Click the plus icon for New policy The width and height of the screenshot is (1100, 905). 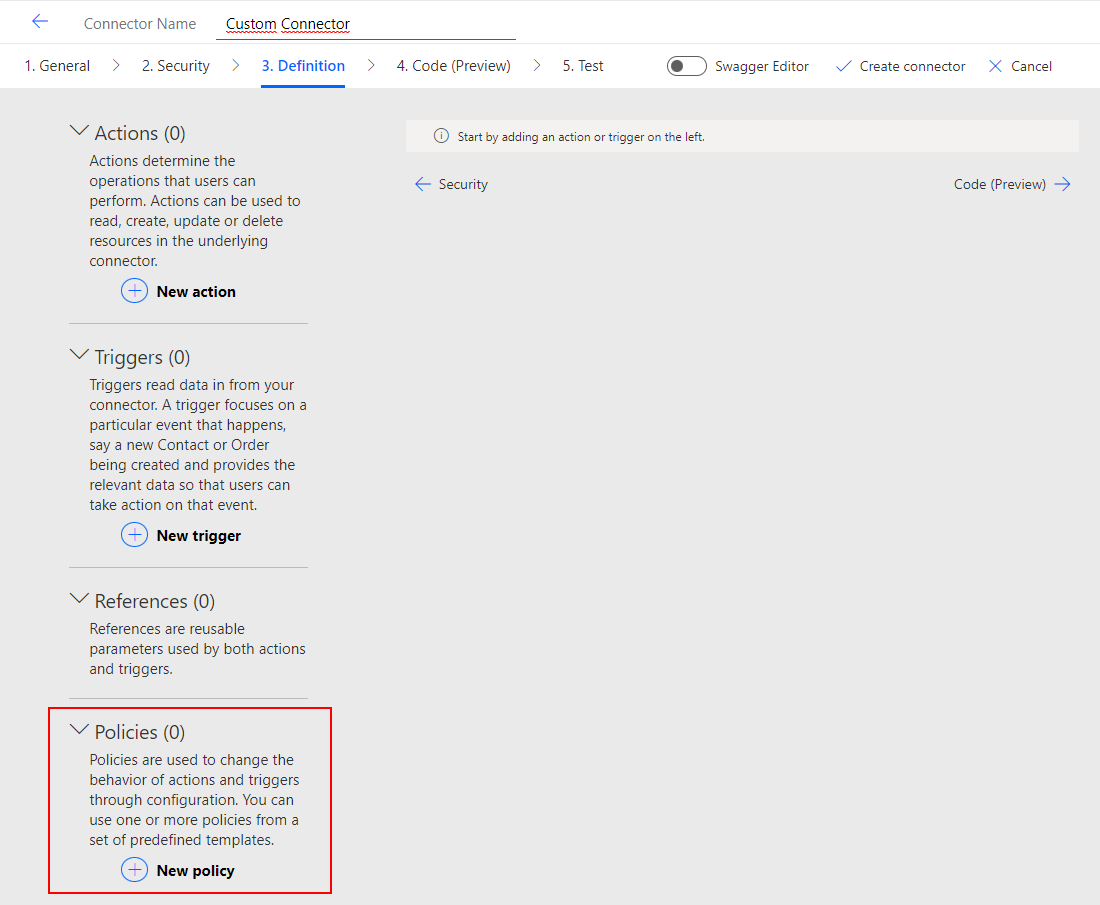(x=134, y=870)
